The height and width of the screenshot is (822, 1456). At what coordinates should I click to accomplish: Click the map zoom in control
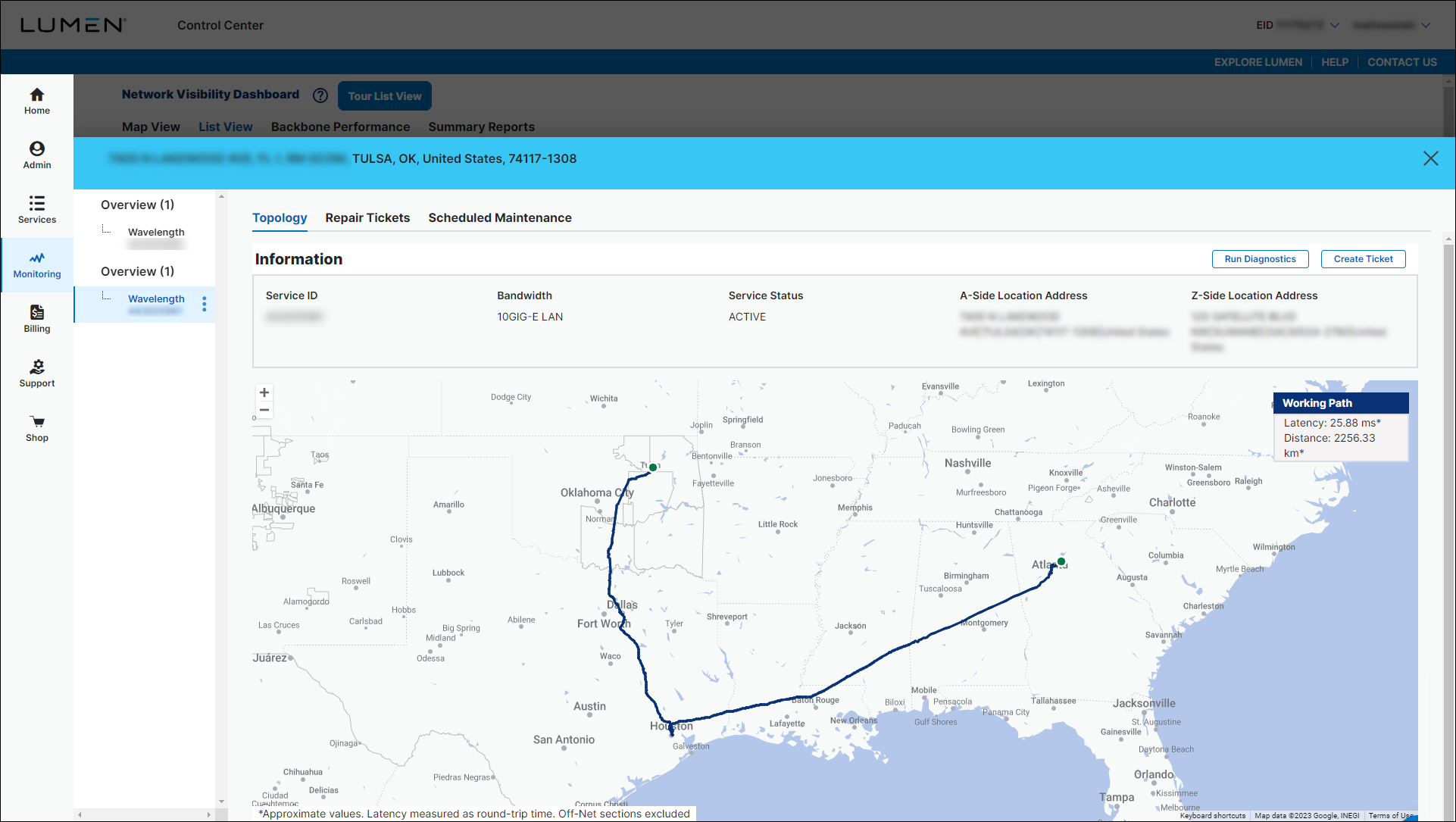point(265,392)
